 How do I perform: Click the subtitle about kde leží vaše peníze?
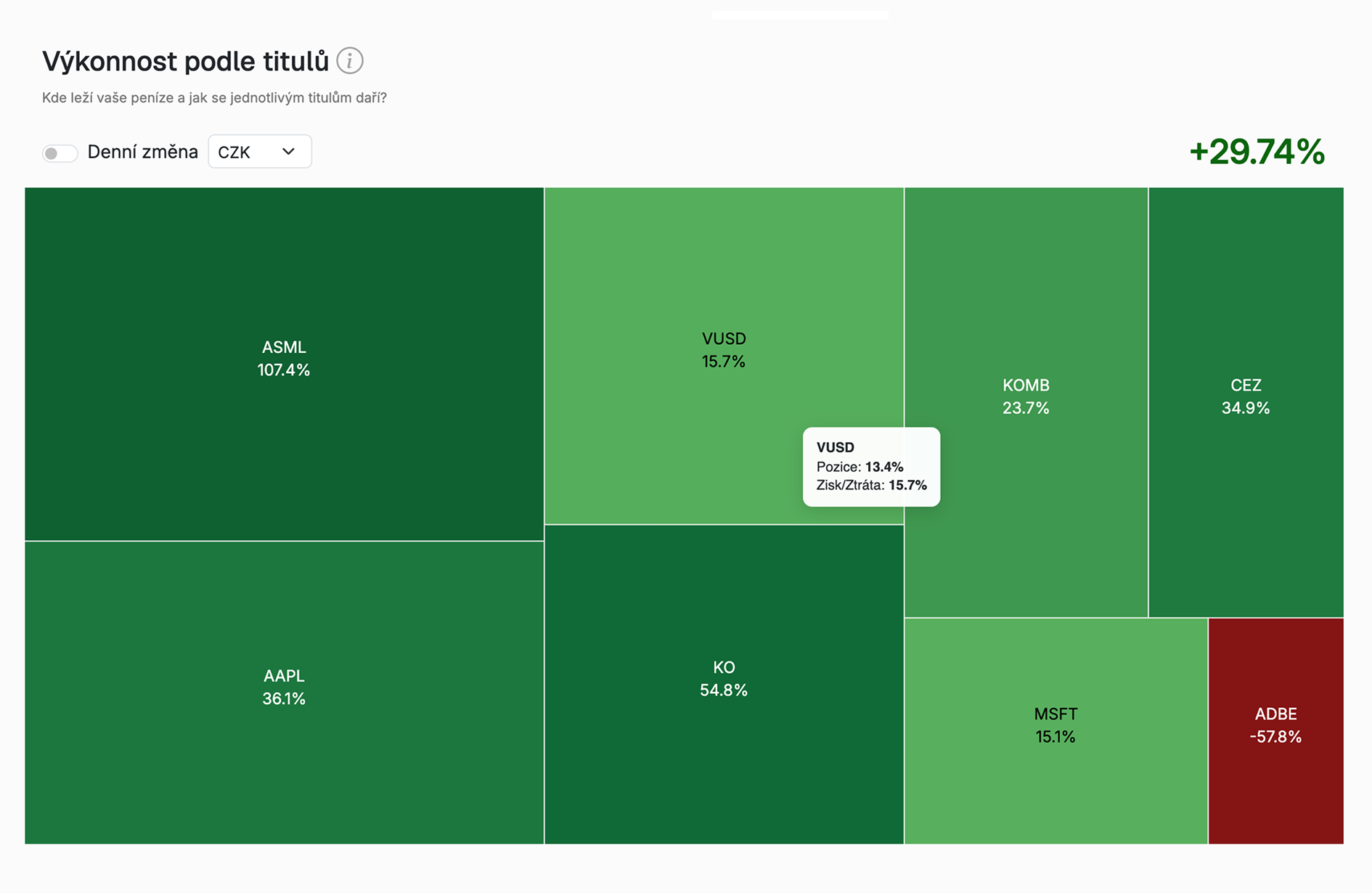(x=214, y=98)
